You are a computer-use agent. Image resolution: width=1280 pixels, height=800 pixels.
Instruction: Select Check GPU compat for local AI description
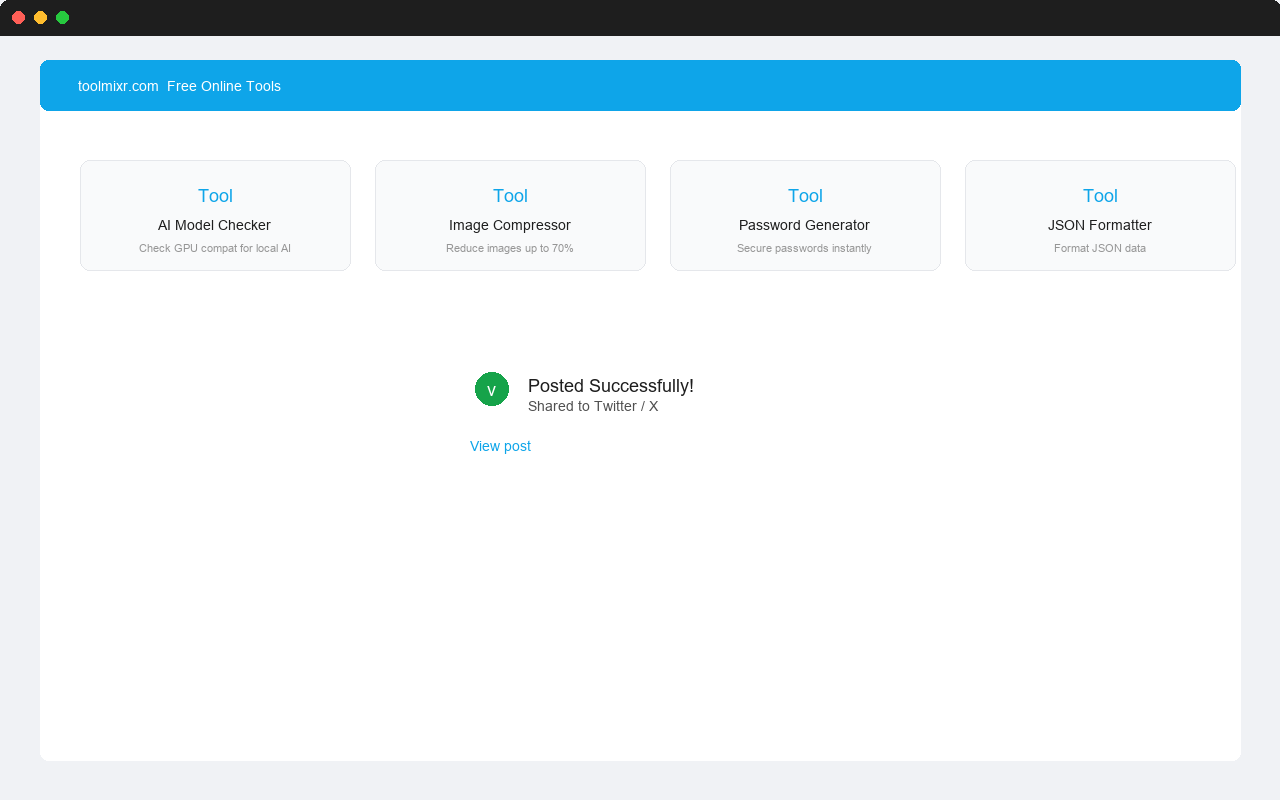[x=215, y=248]
